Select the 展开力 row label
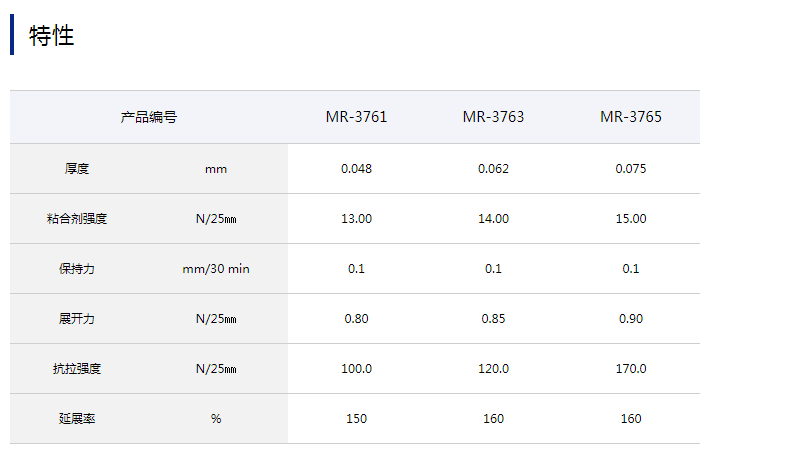Viewport: 802px width, 464px height. click(x=77, y=318)
